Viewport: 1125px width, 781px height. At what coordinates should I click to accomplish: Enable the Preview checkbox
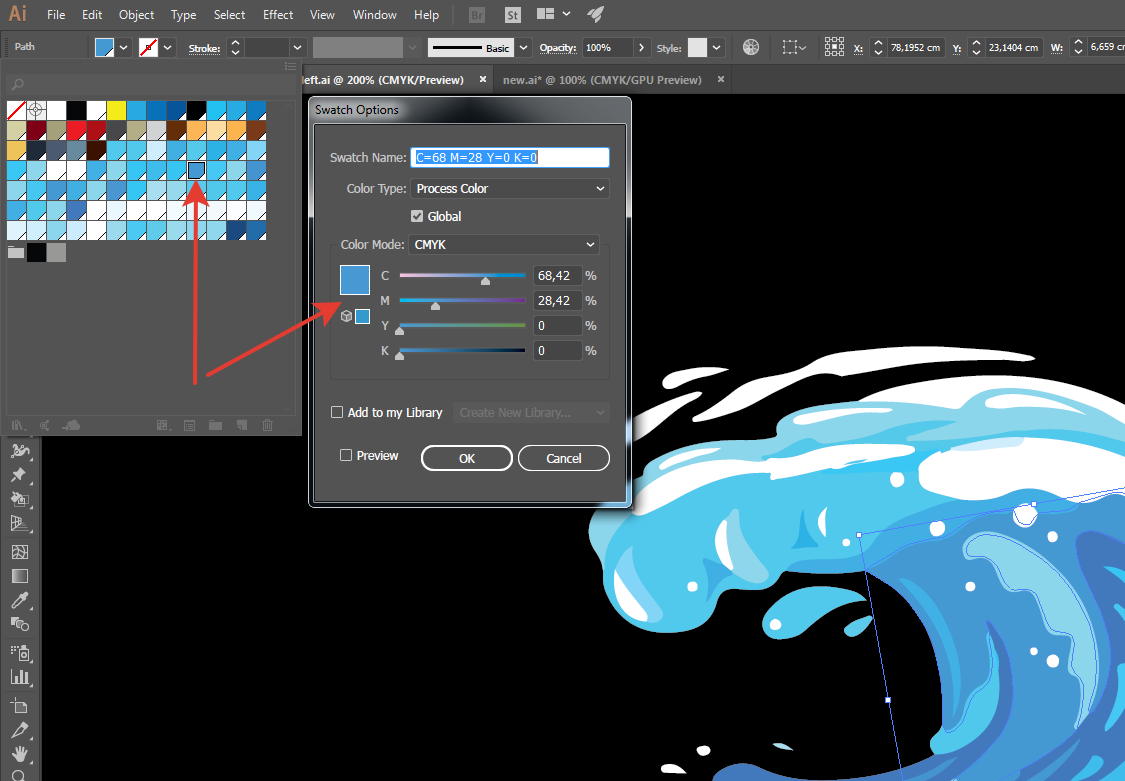(x=346, y=455)
